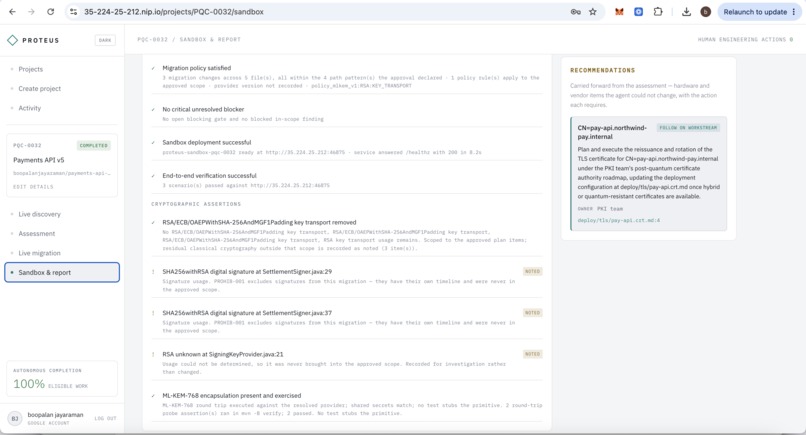
Task: Click warning mark beside SettlementSigner.java:37
Action: point(153,313)
